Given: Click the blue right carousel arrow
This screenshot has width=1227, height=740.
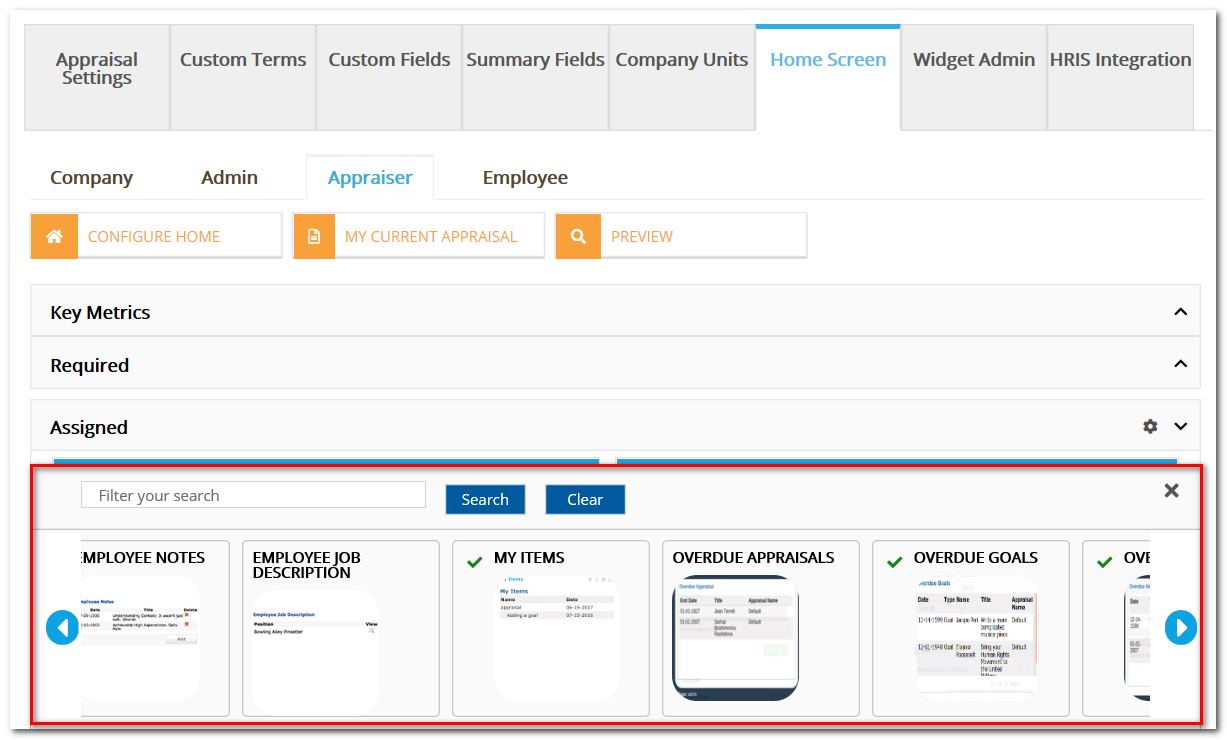Looking at the screenshot, I should coord(1181,627).
